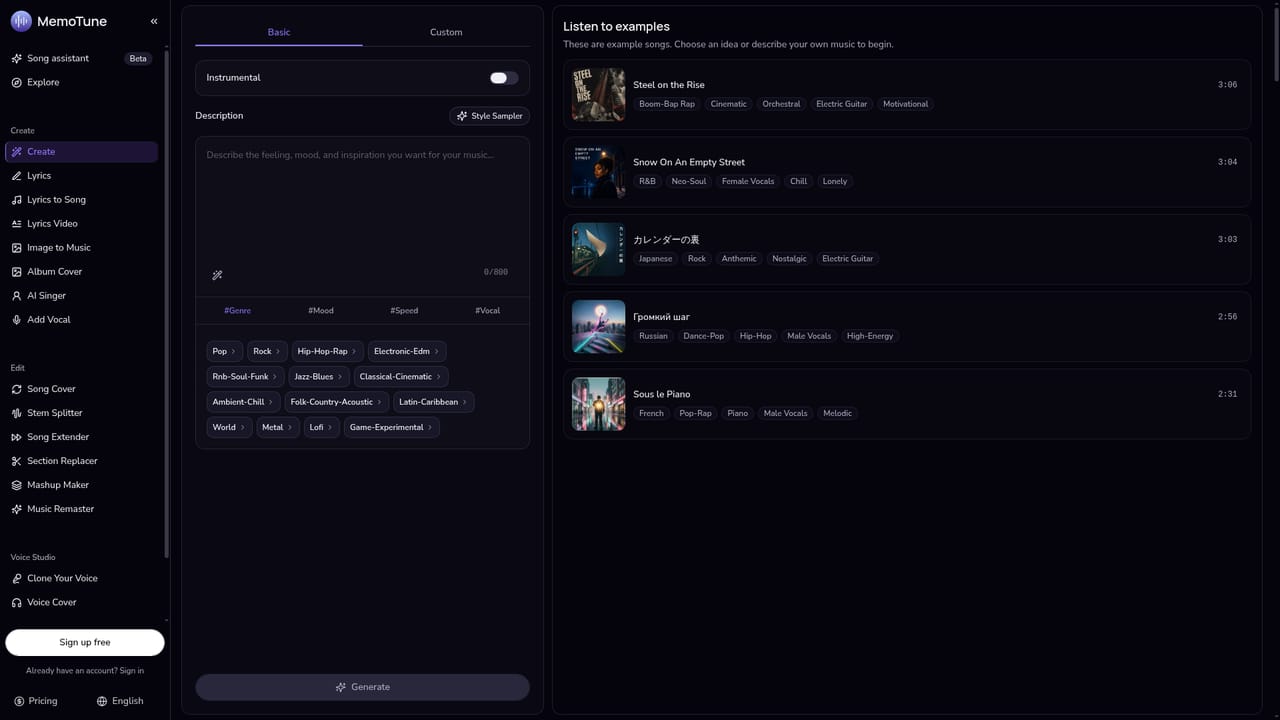Image resolution: width=1280 pixels, height=720 pixels.
Task: Click the Generate button
Action: 362,687
